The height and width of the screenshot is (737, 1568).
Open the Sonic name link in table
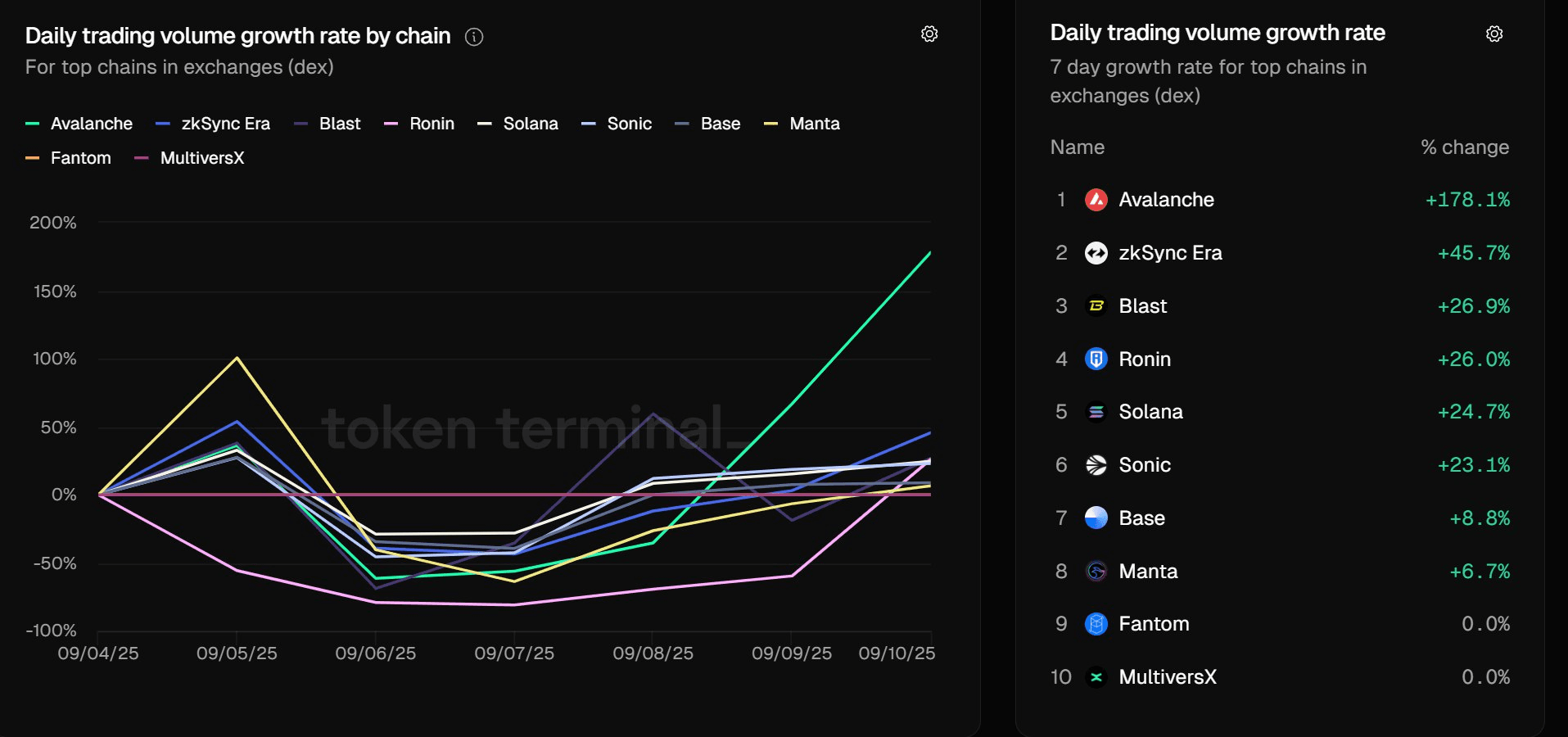(x=1145, y=465)
